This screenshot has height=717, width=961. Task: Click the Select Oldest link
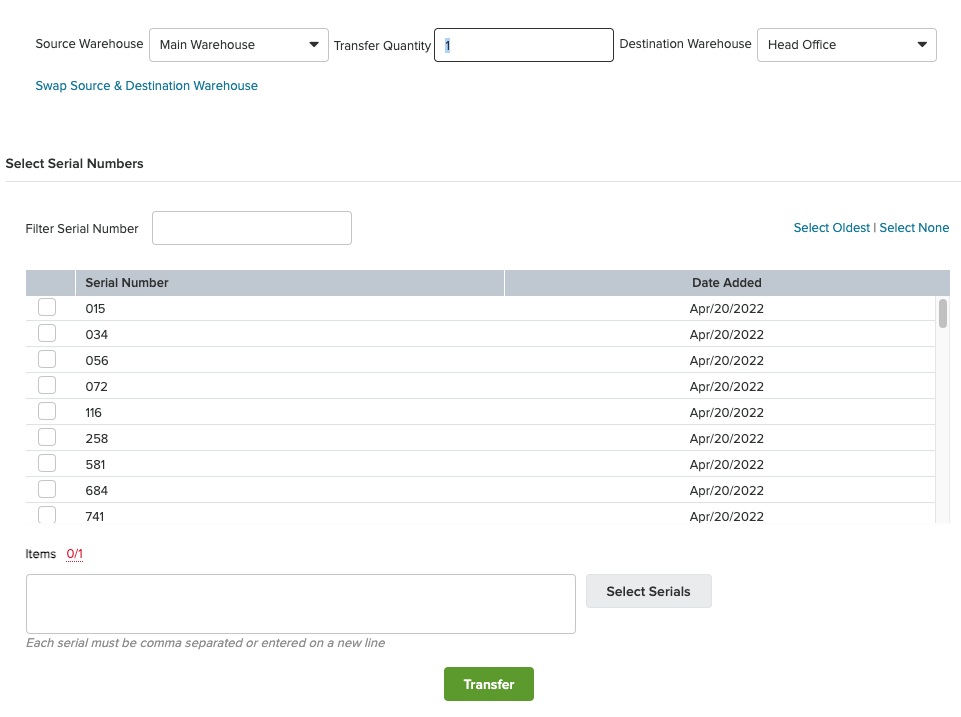[832, 228]
